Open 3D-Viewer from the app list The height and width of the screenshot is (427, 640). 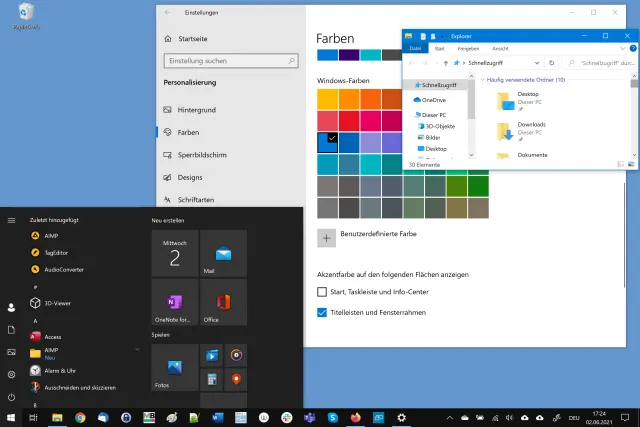(58, 301)
